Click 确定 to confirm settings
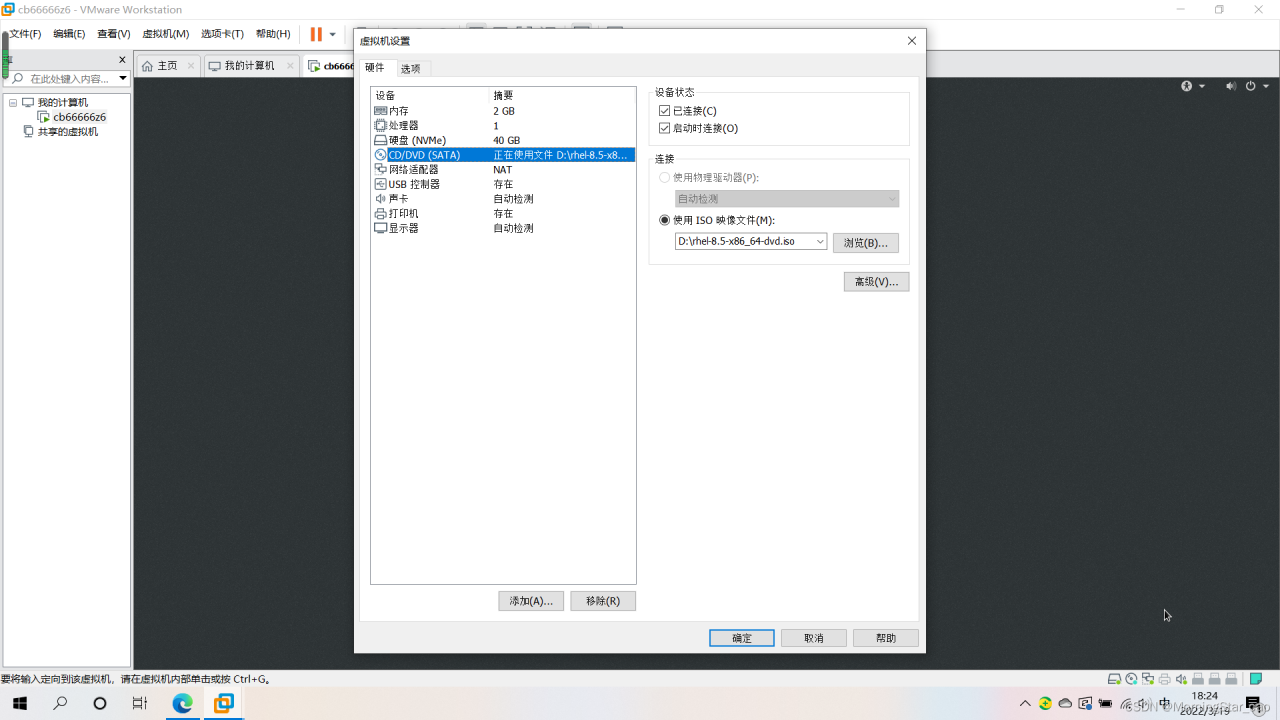 [x=742, y=638]
